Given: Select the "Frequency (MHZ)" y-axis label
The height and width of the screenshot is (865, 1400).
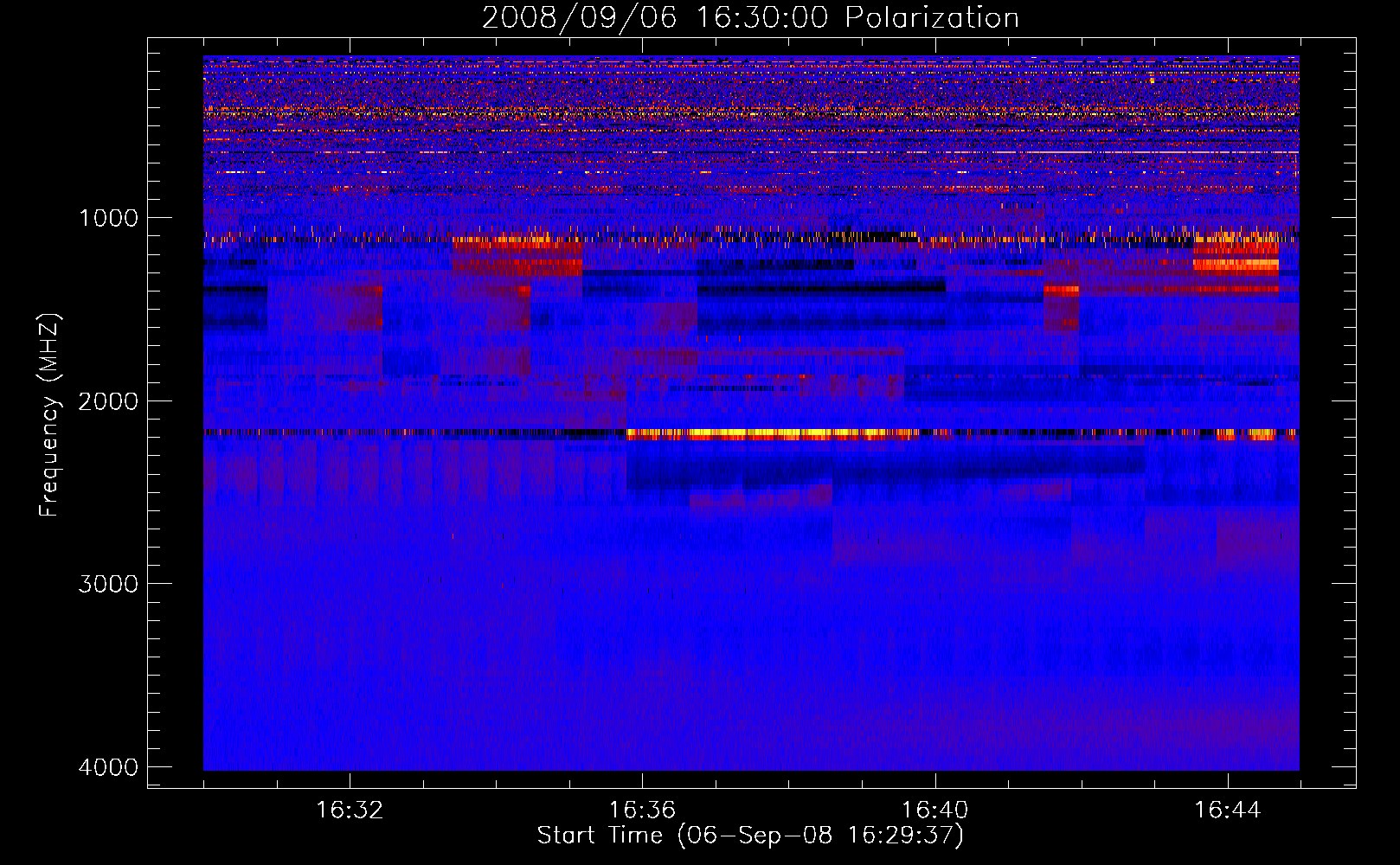Looking at the screenshot, I should coord(50,415).
